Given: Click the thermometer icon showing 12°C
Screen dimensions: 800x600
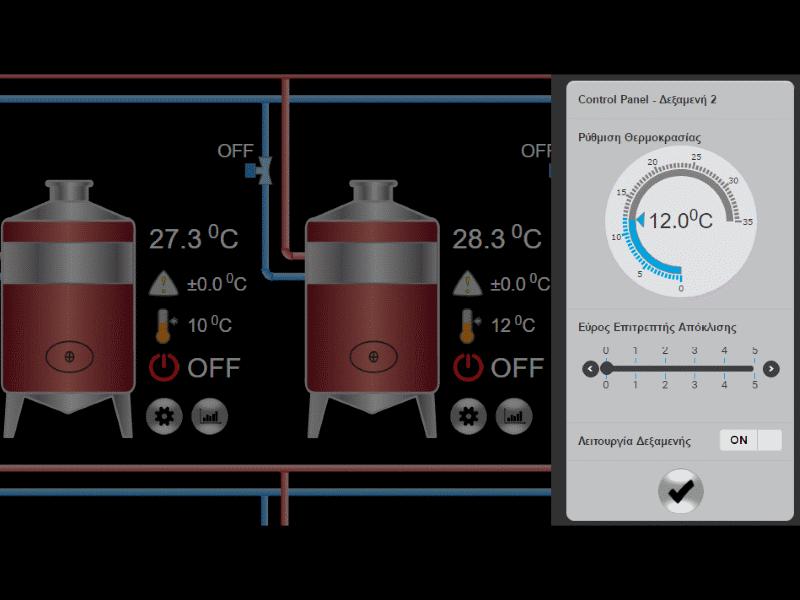Looking at the screenshot, I should [x=467, y=324].
